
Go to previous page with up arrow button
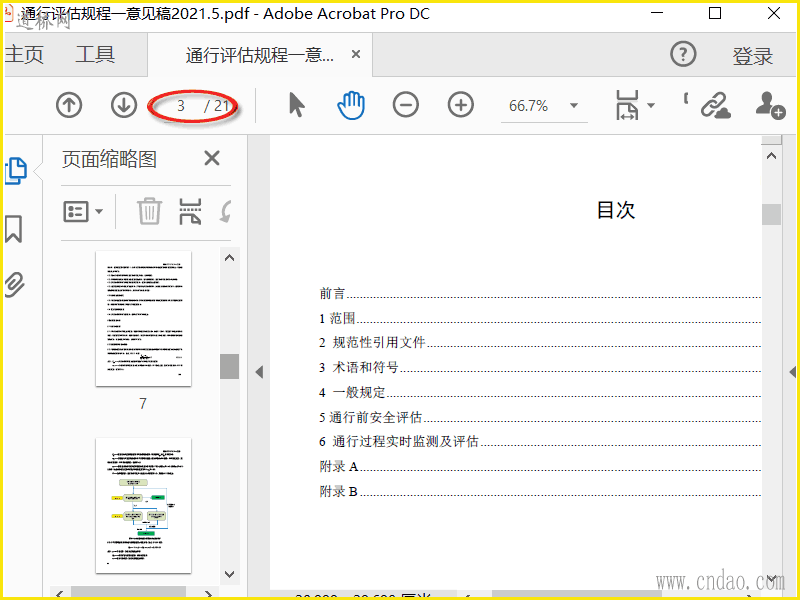tap(69, 105)
